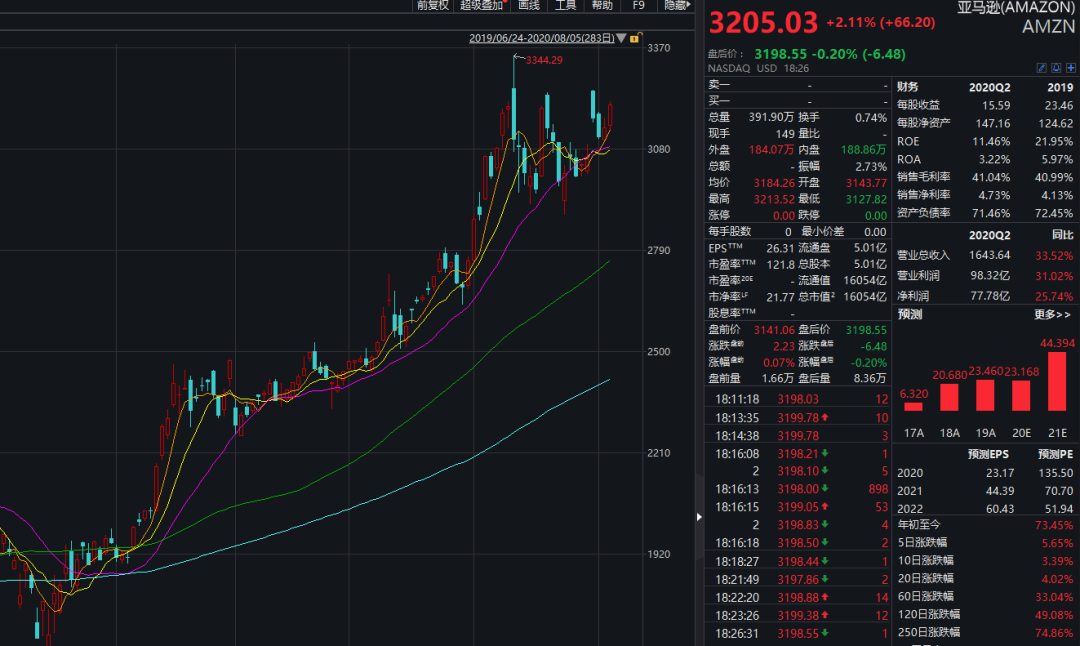Click the 均价 value 3184.26
Viewport: 1080px width, 646px height.
click(x=773, y=183)
